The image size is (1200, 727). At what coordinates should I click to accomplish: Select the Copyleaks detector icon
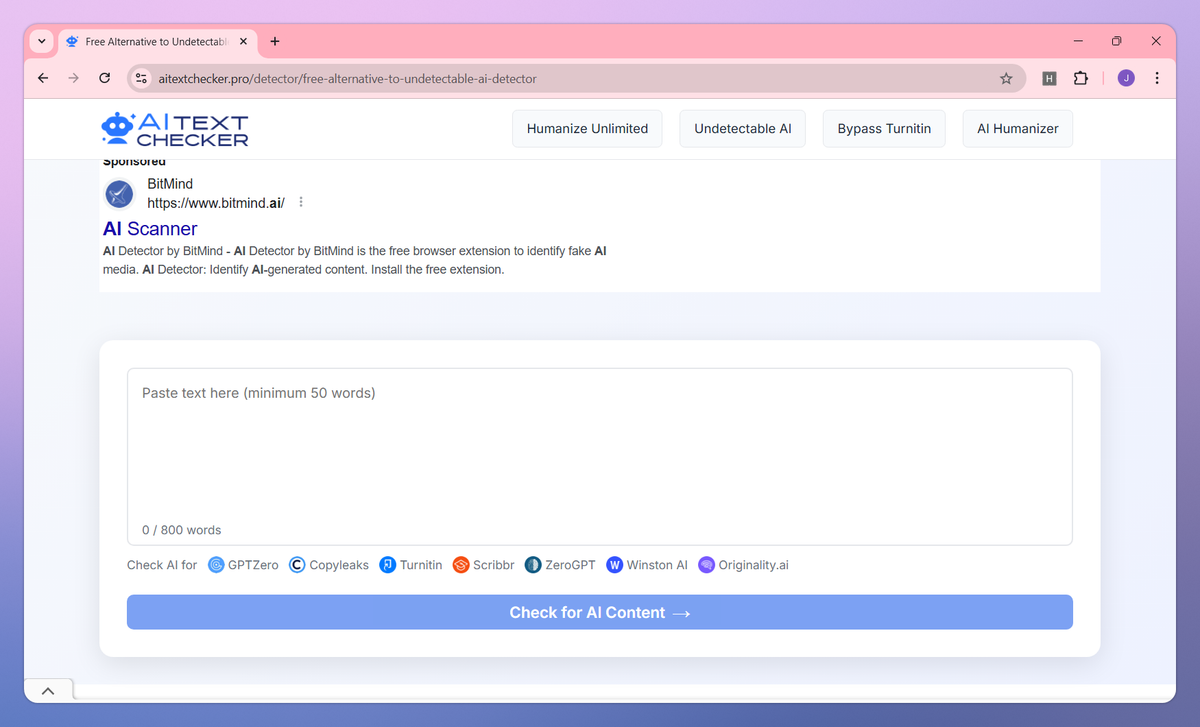[296, 565]
